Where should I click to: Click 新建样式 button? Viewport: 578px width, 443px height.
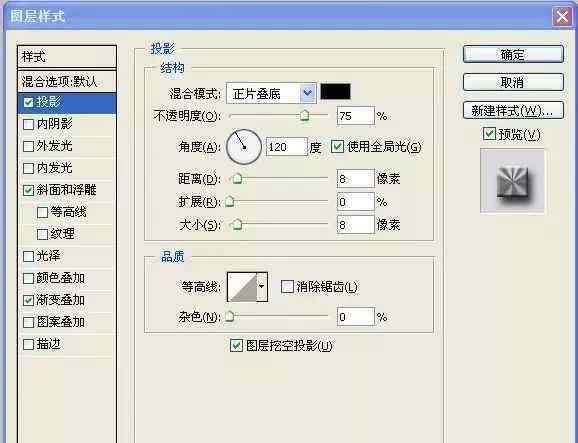(513, 110)
